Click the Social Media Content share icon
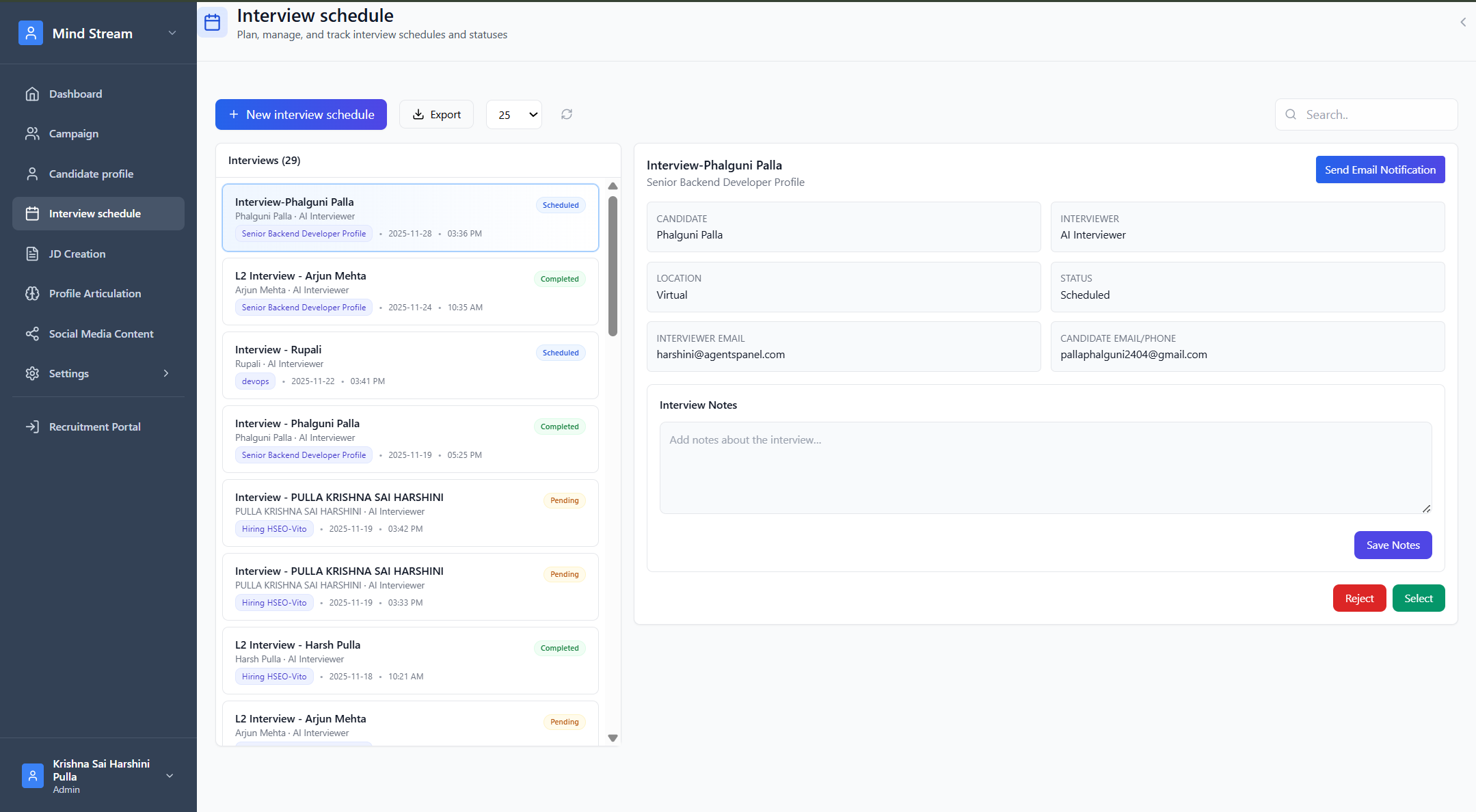 [x=32, y=334]
